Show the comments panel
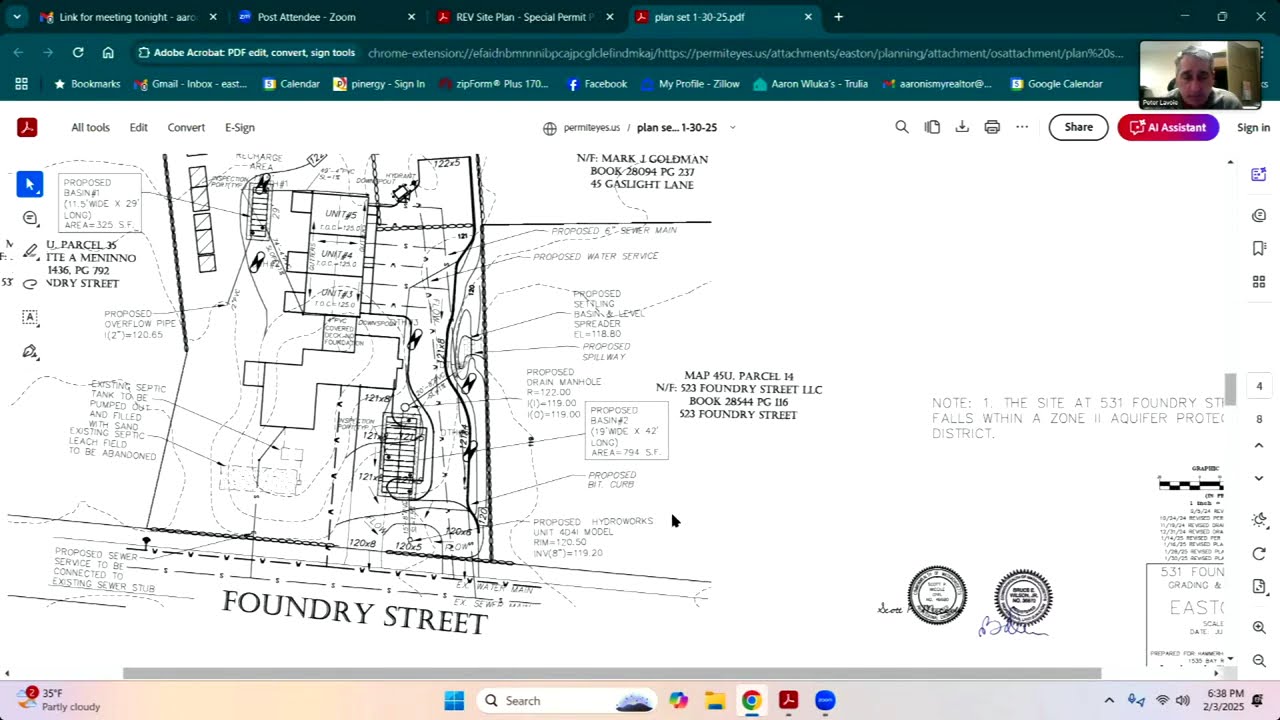This screenshot has width=1280, height=720. pos(1259,215)
